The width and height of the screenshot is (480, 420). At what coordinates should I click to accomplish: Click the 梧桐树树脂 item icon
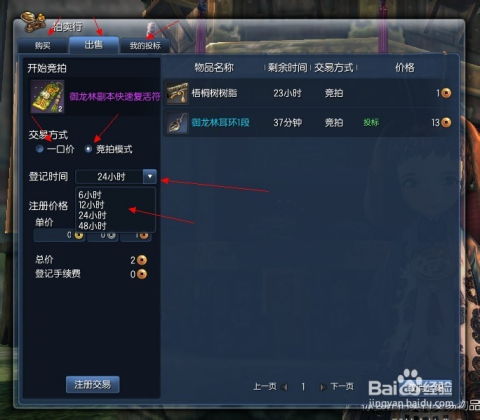tap(177, 93)
